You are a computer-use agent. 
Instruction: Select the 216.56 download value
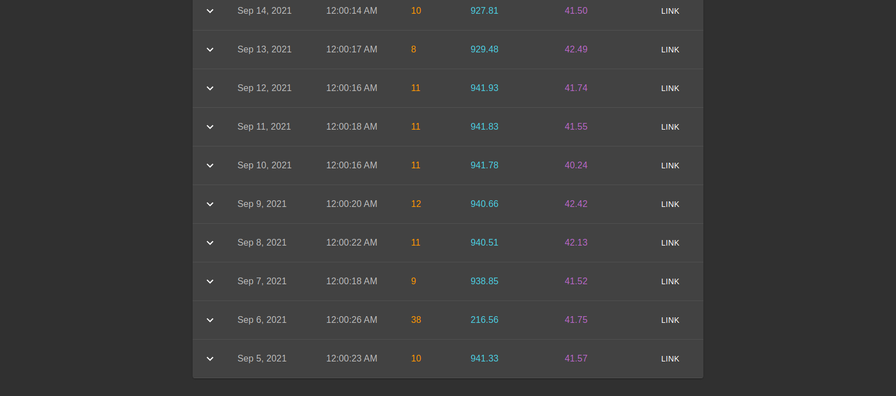pyautogui.click(x=484, y=320)
